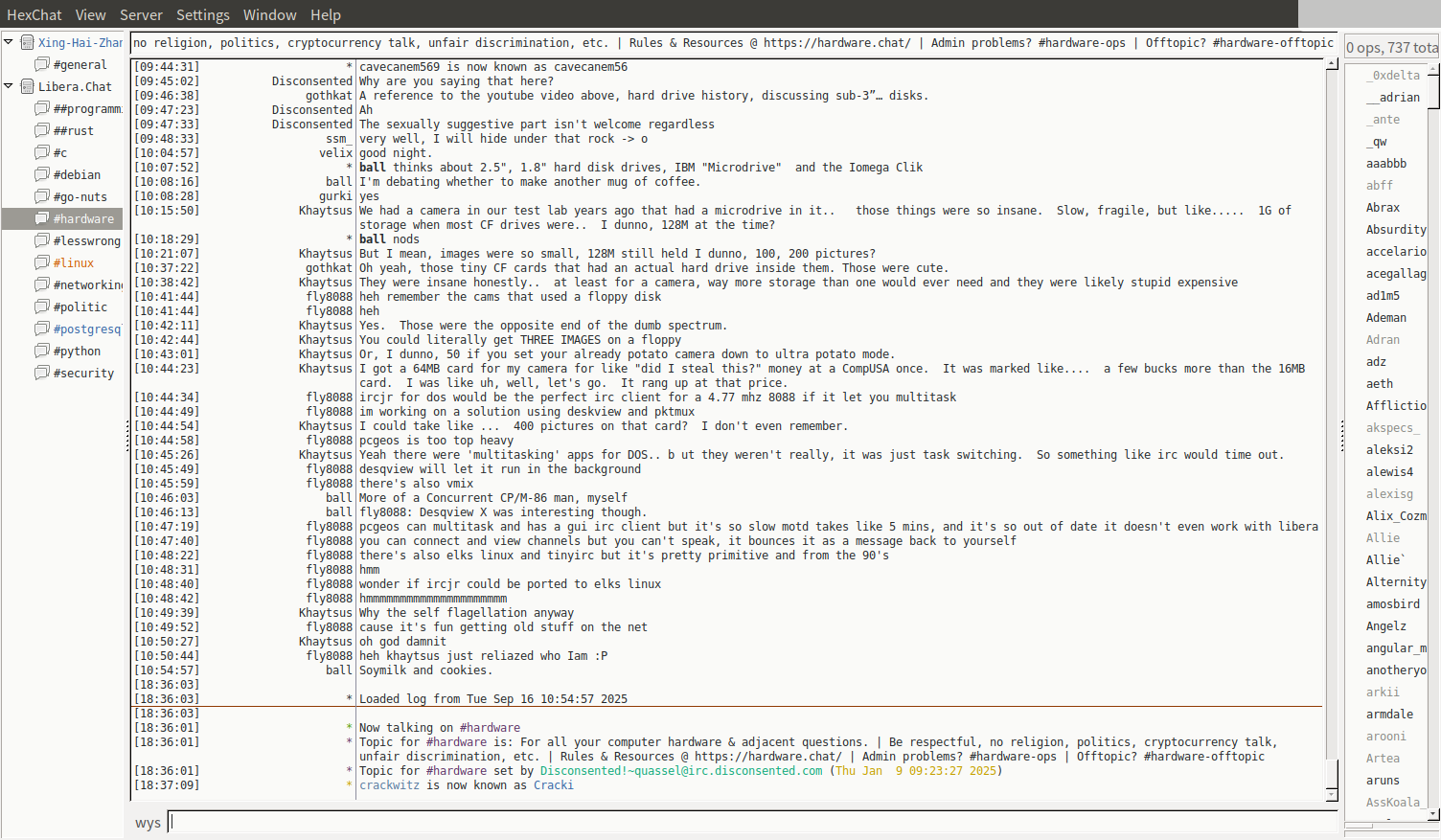Click the ##programming channel icon

pyautogui.click(x=42, y=108)
